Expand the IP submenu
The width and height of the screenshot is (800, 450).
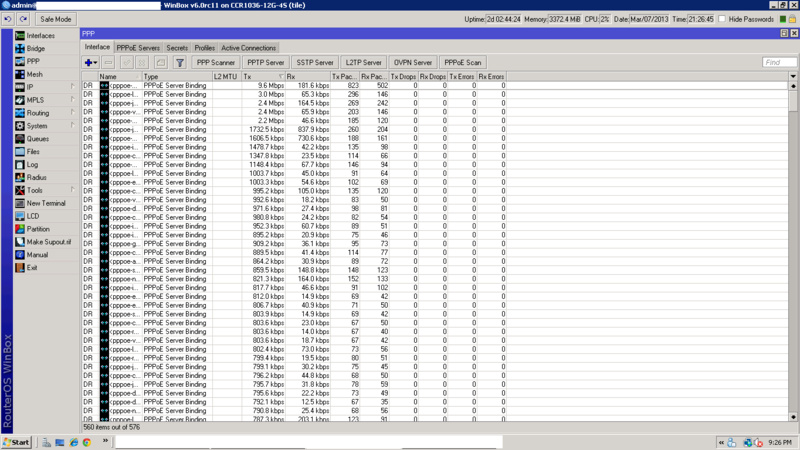(x=30, y=87)
